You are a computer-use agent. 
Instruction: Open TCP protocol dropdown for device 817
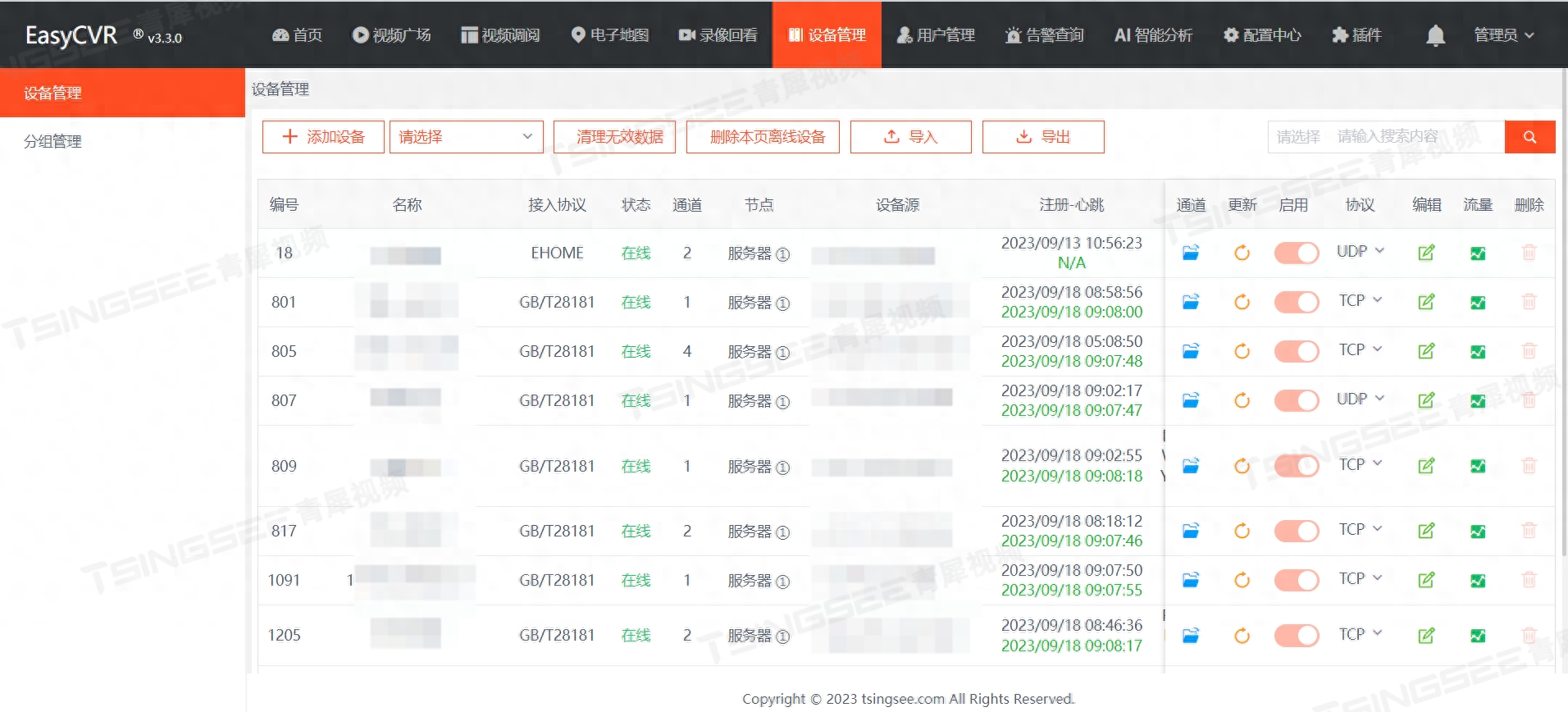coord(1360,529)
